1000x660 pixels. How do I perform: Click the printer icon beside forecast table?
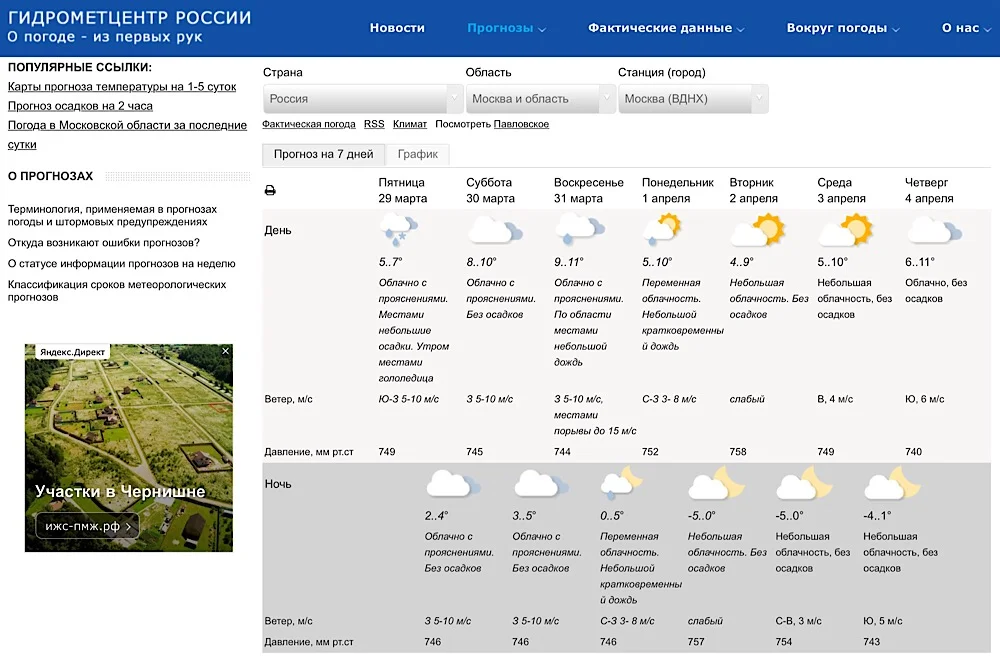270,191
